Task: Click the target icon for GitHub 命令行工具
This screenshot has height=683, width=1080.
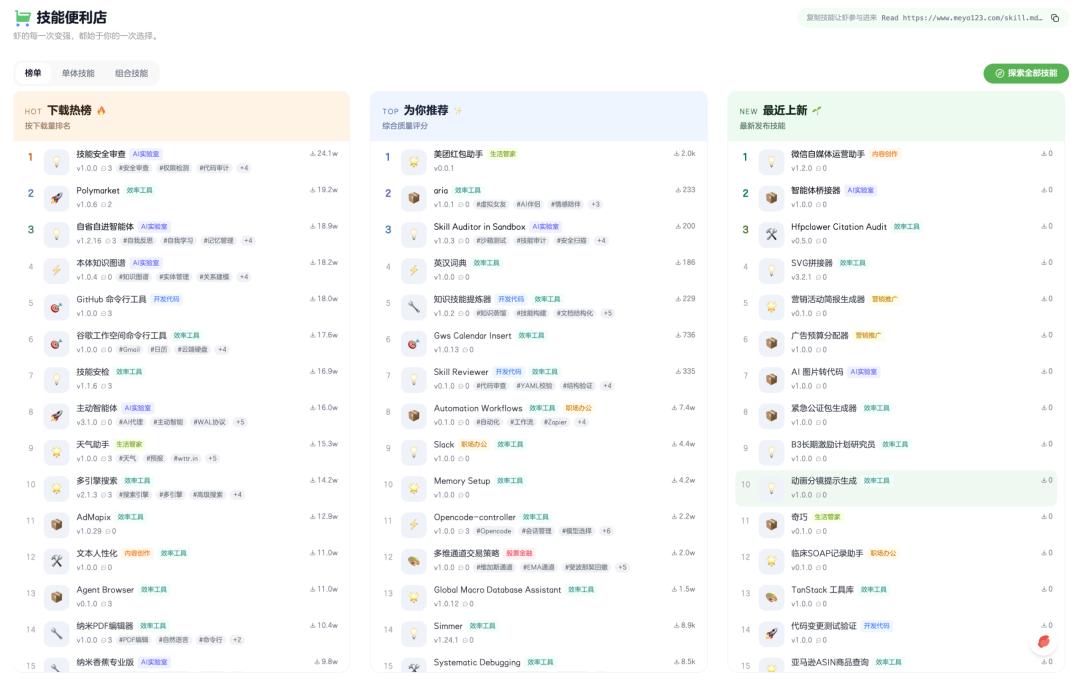Action: (x=56, y=306)
